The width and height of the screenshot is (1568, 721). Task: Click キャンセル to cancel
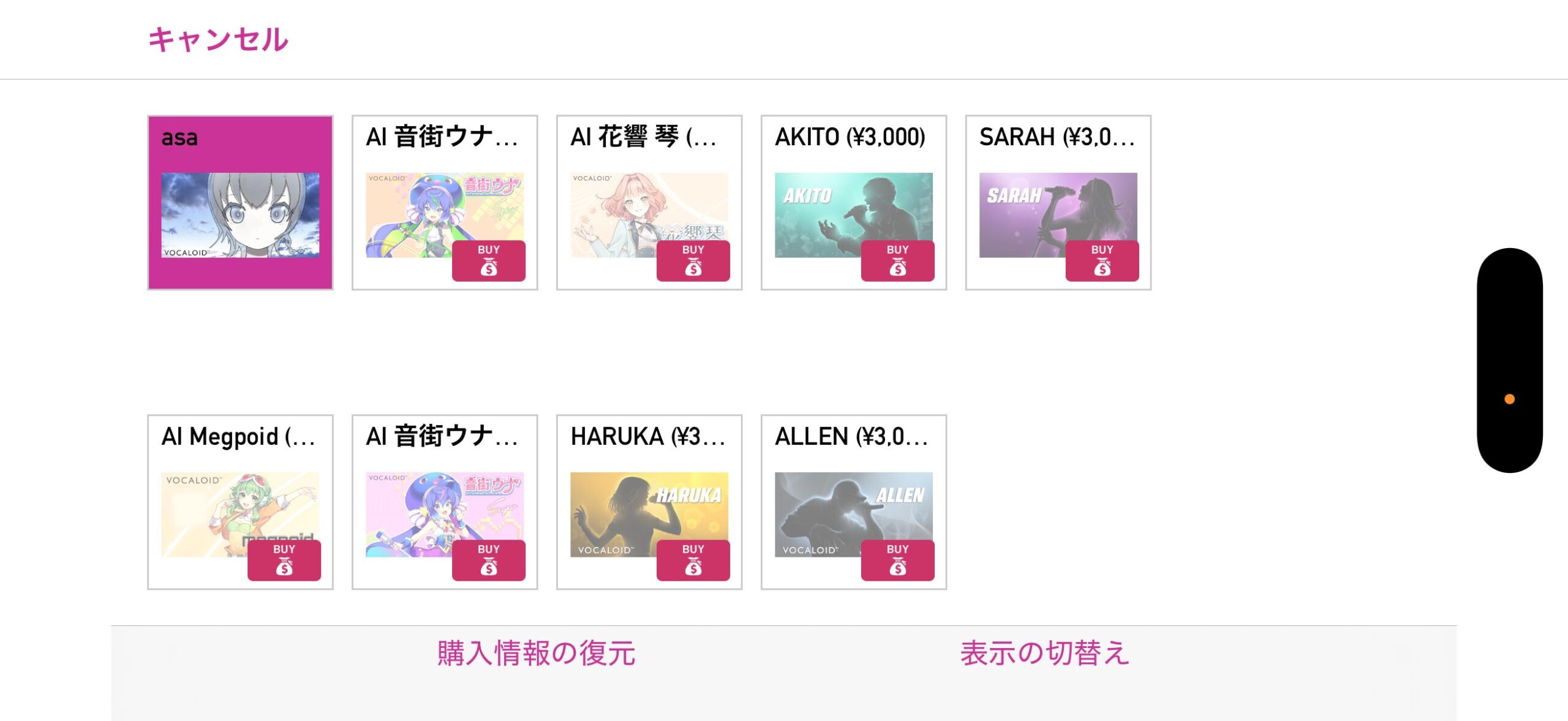[x=218, y=40]
